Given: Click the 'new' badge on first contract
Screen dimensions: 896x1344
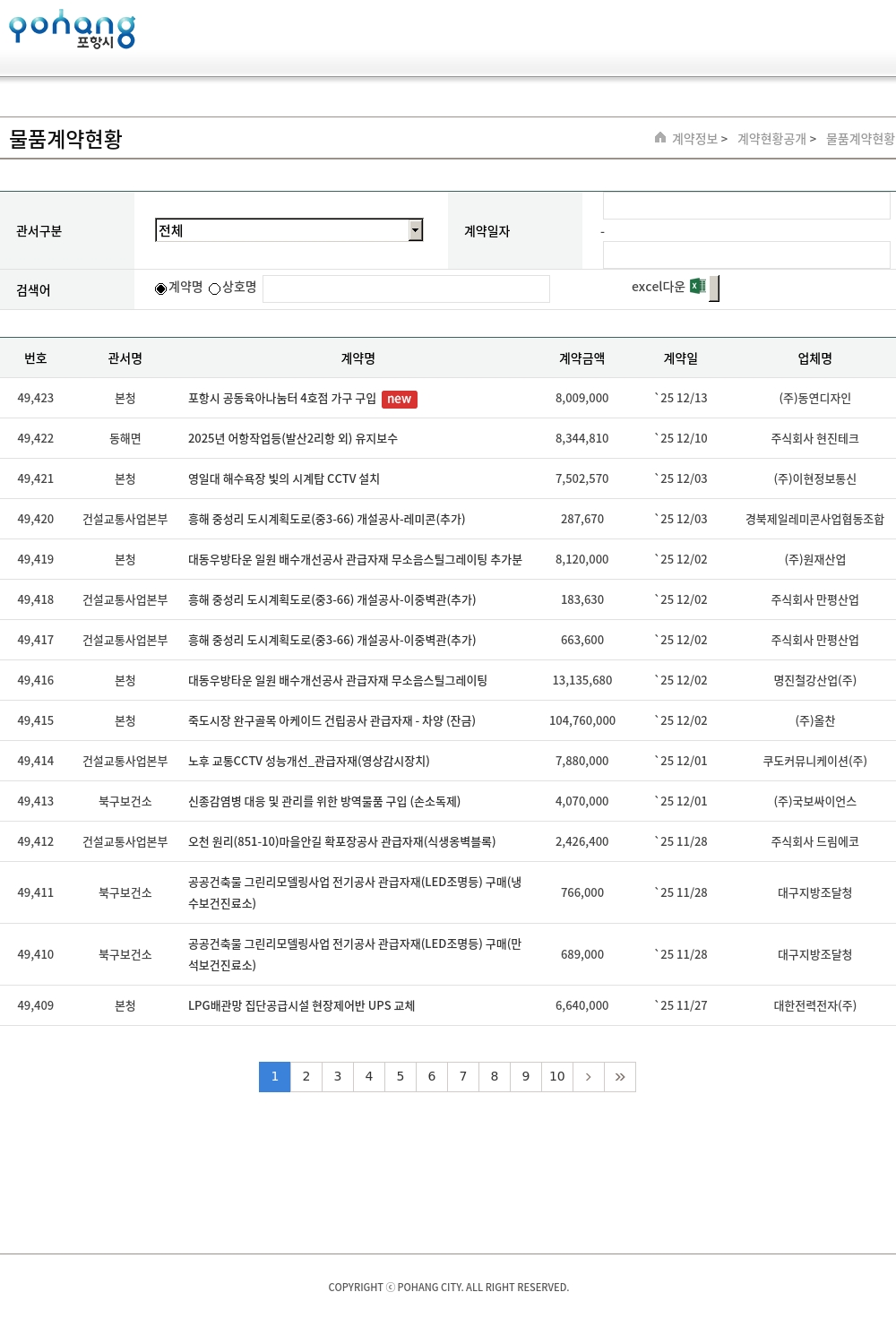Looking at the screenshot, I should (x=400, y=400).
